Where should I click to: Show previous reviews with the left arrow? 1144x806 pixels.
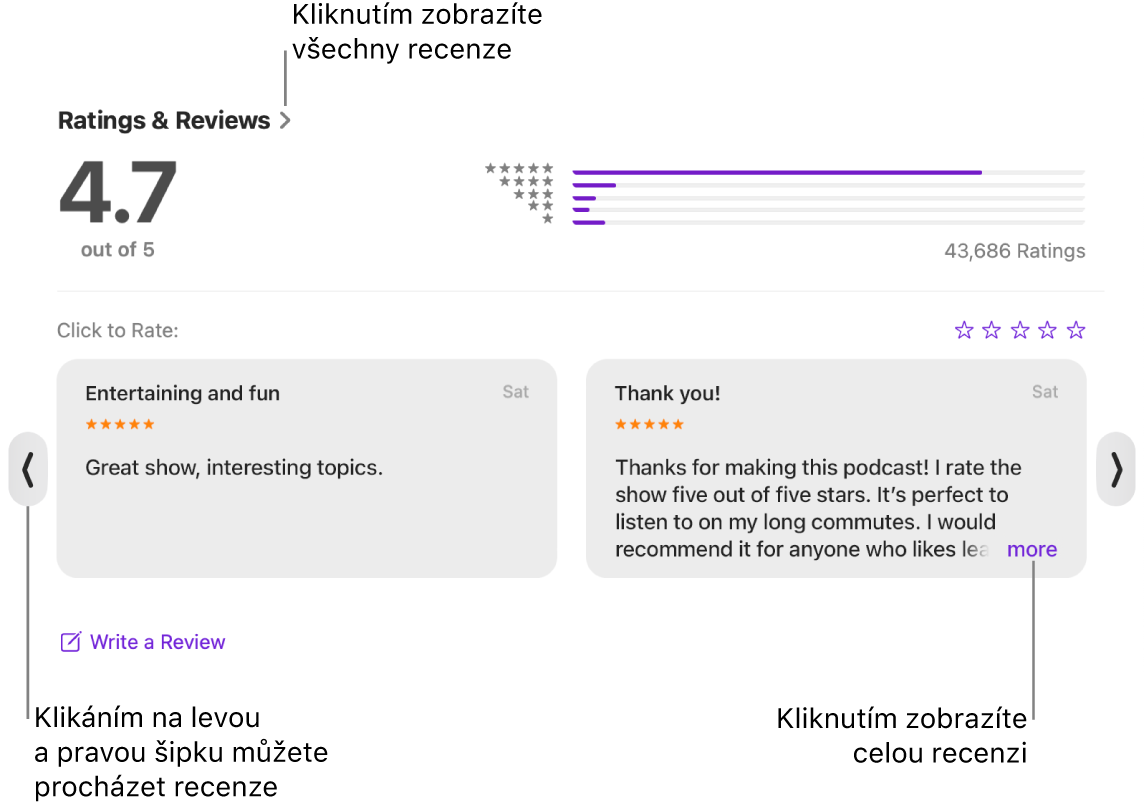pyautogui.click(x=27, y=469)
